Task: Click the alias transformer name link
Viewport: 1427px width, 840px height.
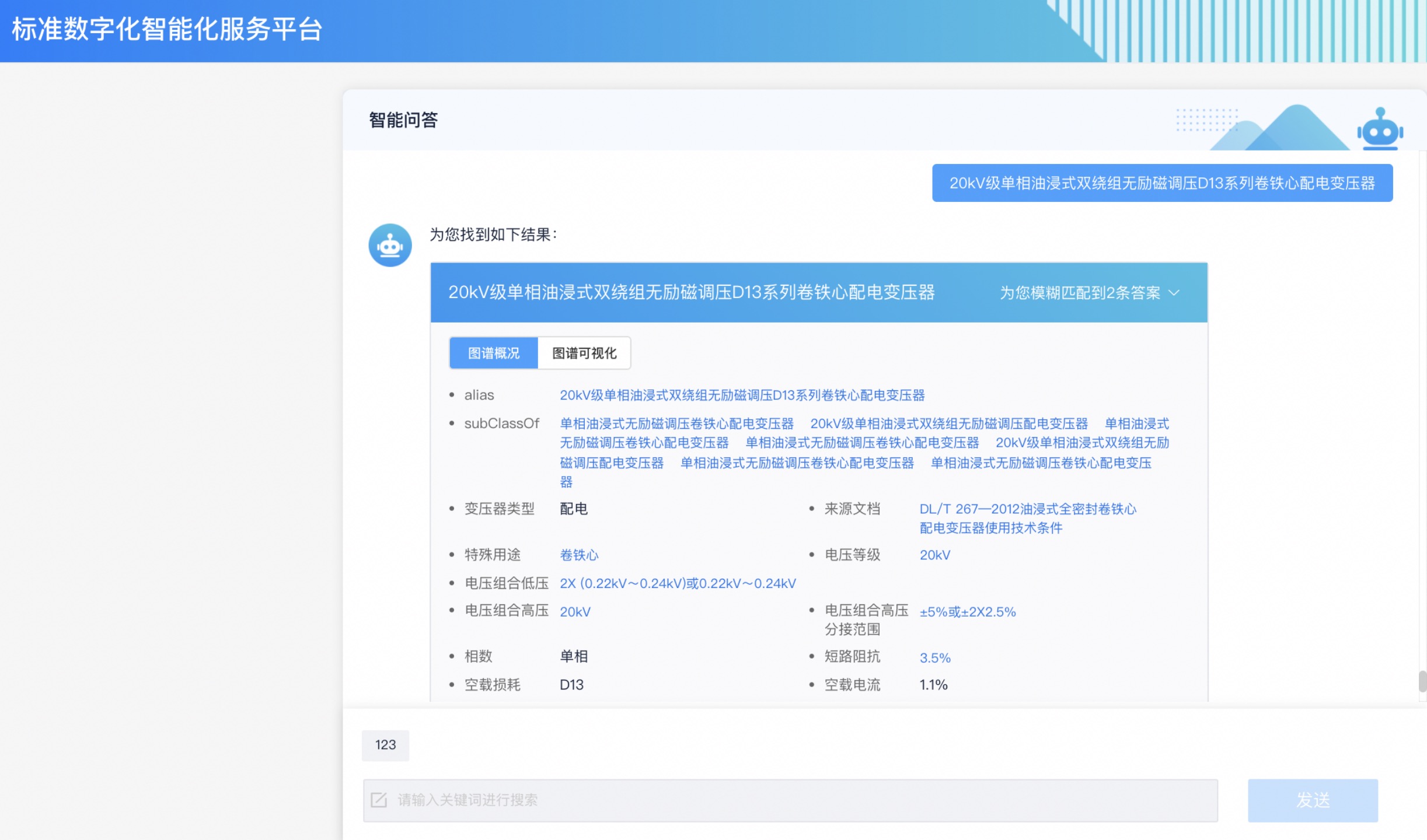Action: point(742,395)
